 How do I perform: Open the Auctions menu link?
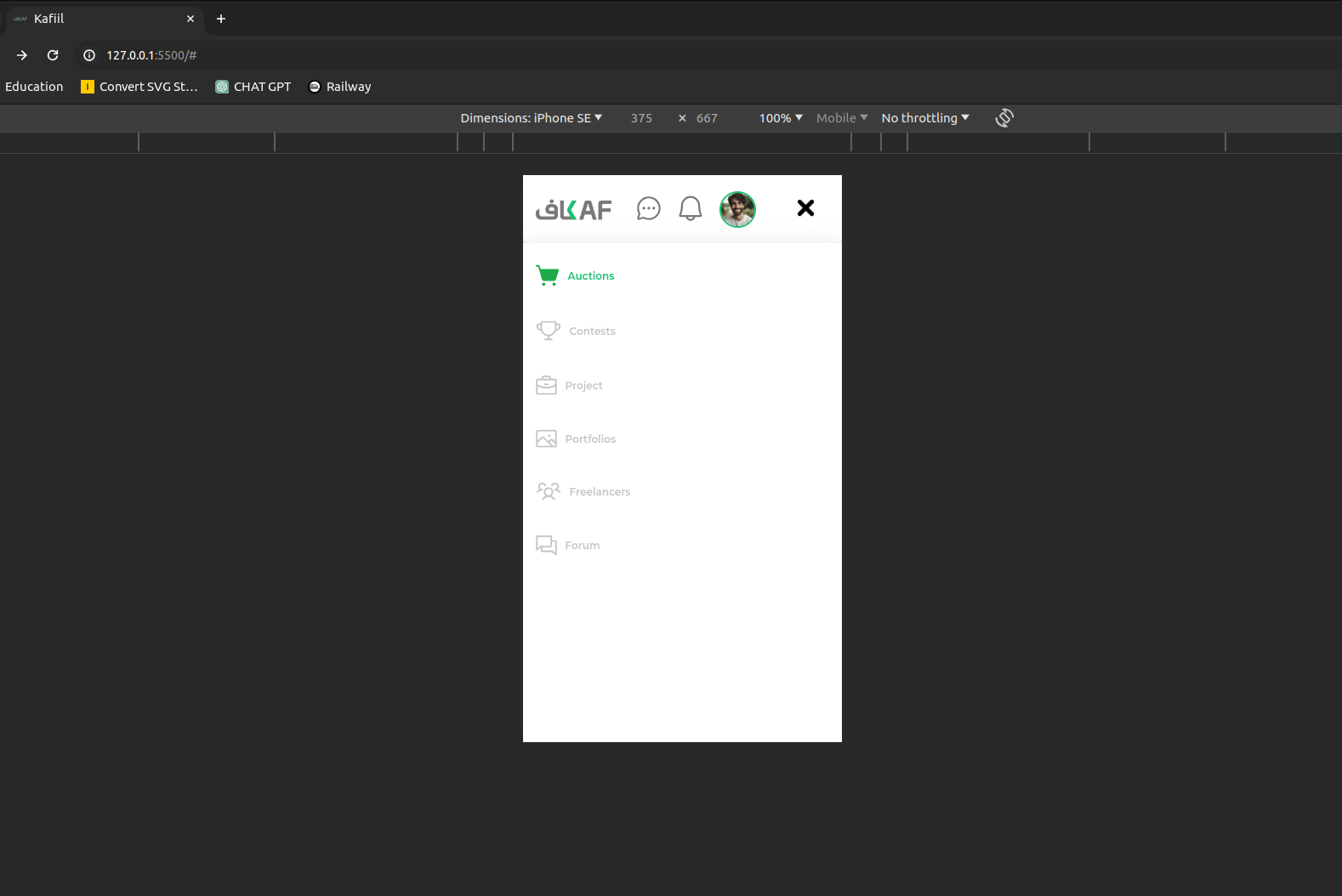click(x=591, y=275)
